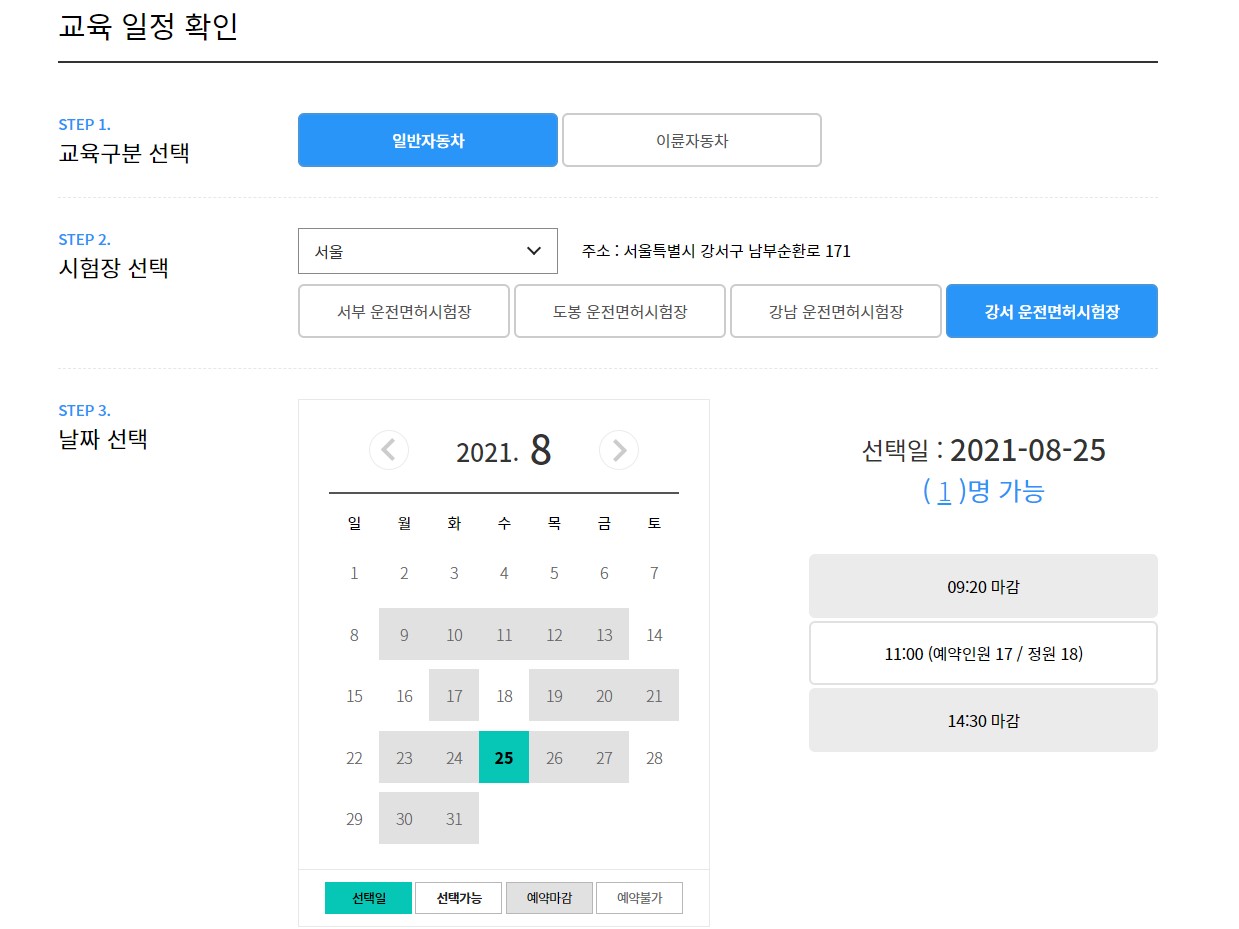
Task: Select August 18 on the calendar
Action: coord(504,696)
